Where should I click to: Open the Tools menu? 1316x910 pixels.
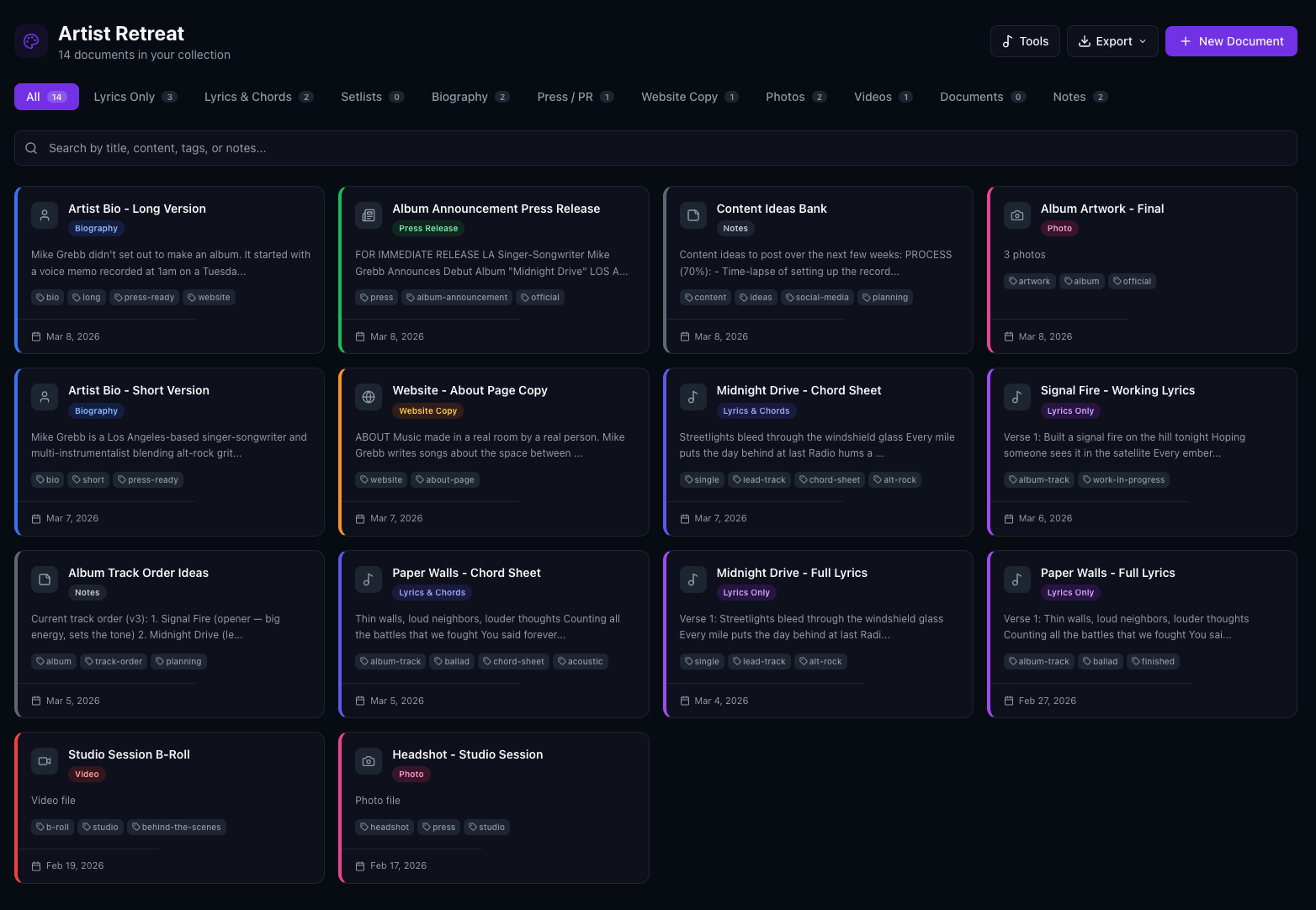(x=1025, y=41)
